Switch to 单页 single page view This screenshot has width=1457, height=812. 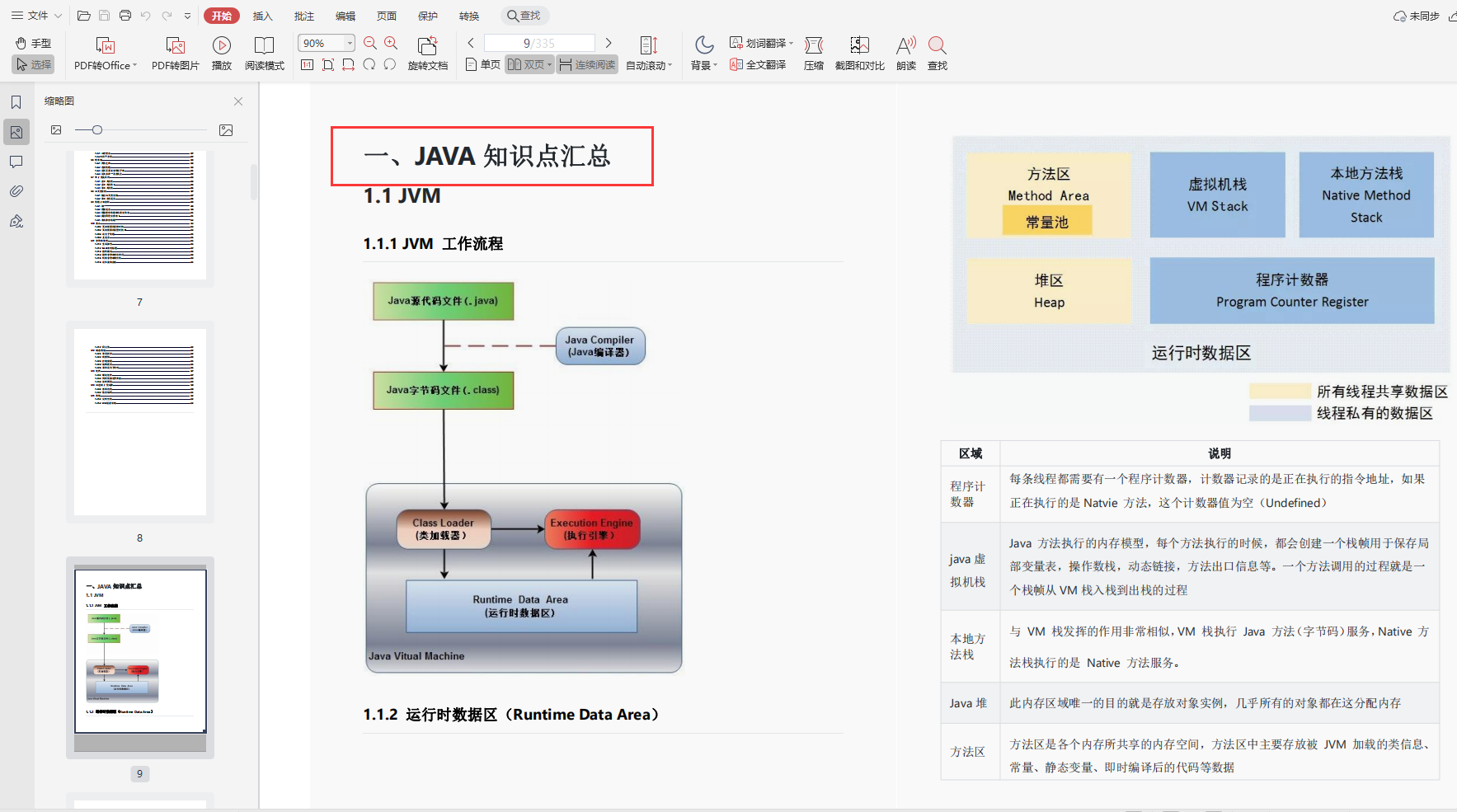pyautogui.click(x=483, y=64)
